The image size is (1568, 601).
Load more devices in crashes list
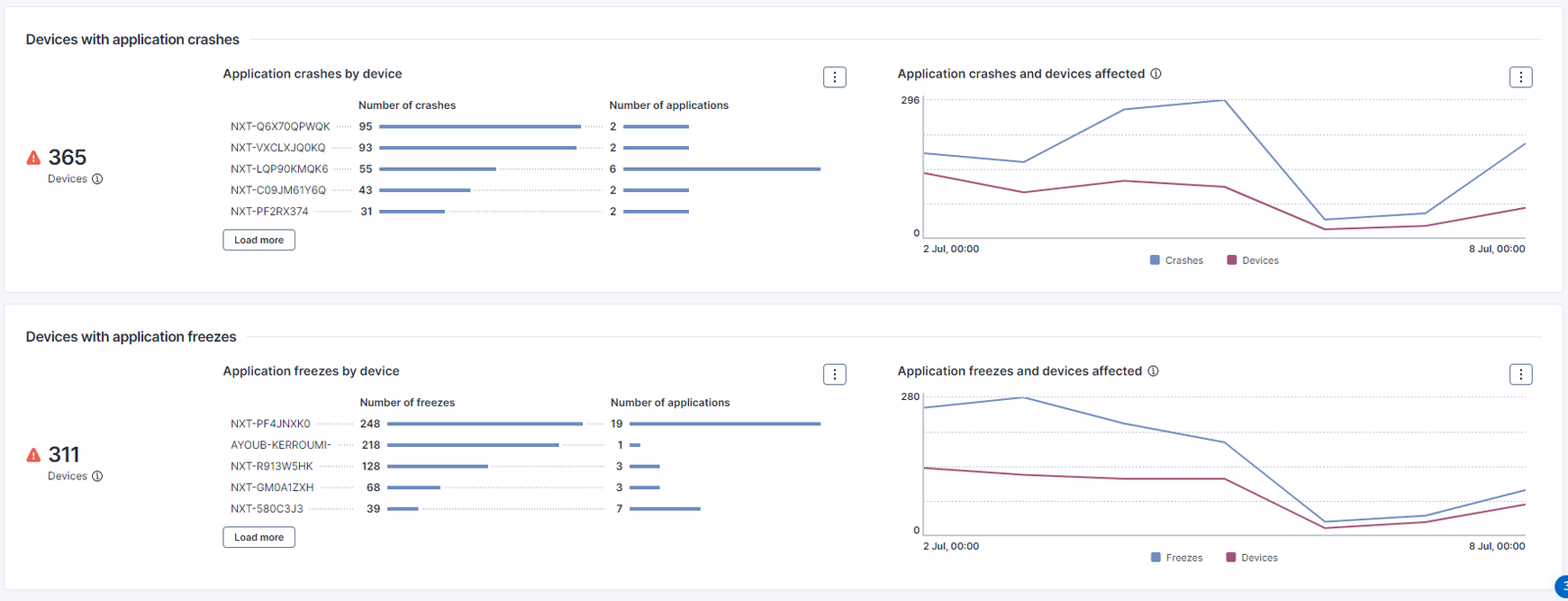click(x=258, y=241)
